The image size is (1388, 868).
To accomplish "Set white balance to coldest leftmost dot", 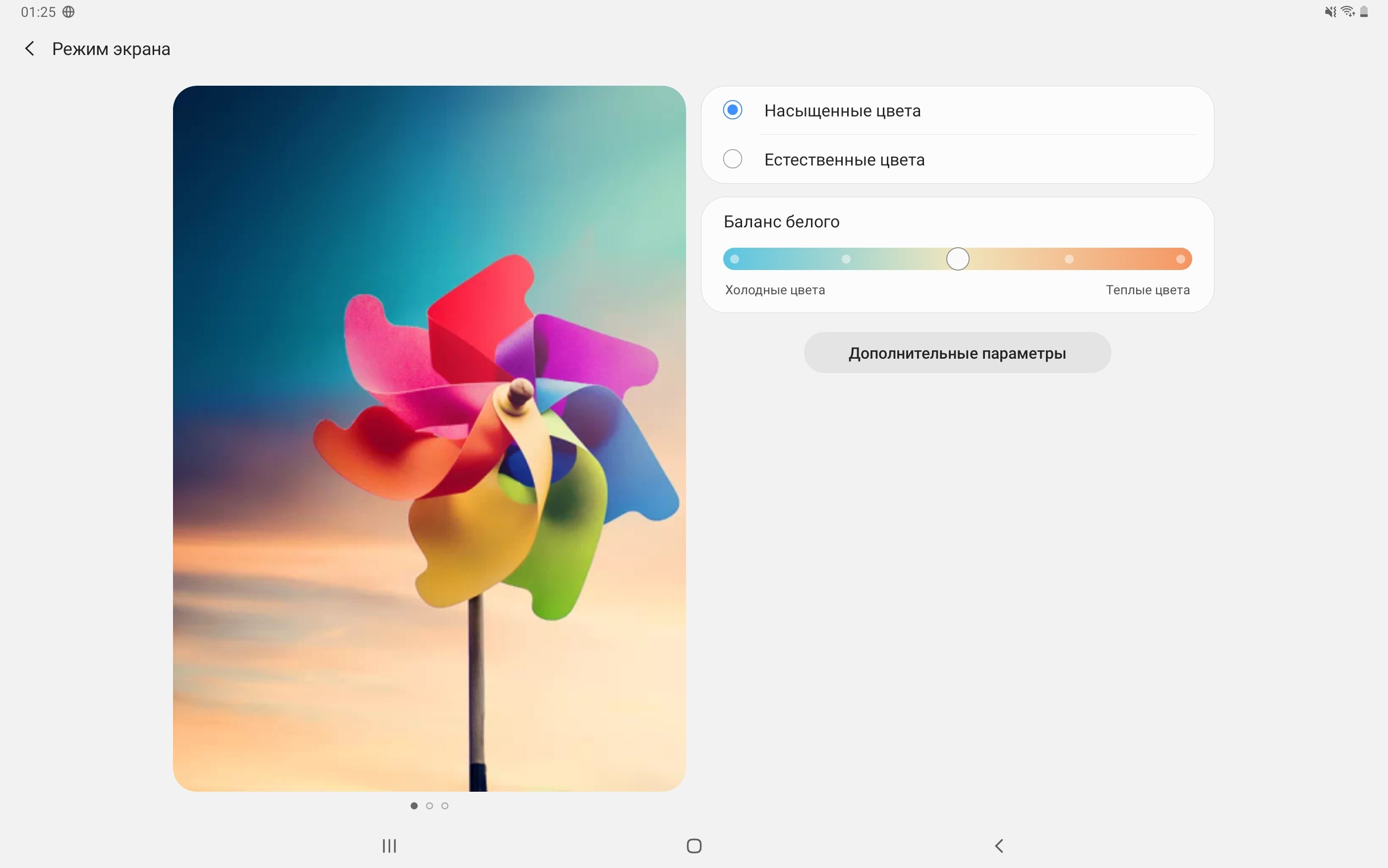I will pos(735,259).
